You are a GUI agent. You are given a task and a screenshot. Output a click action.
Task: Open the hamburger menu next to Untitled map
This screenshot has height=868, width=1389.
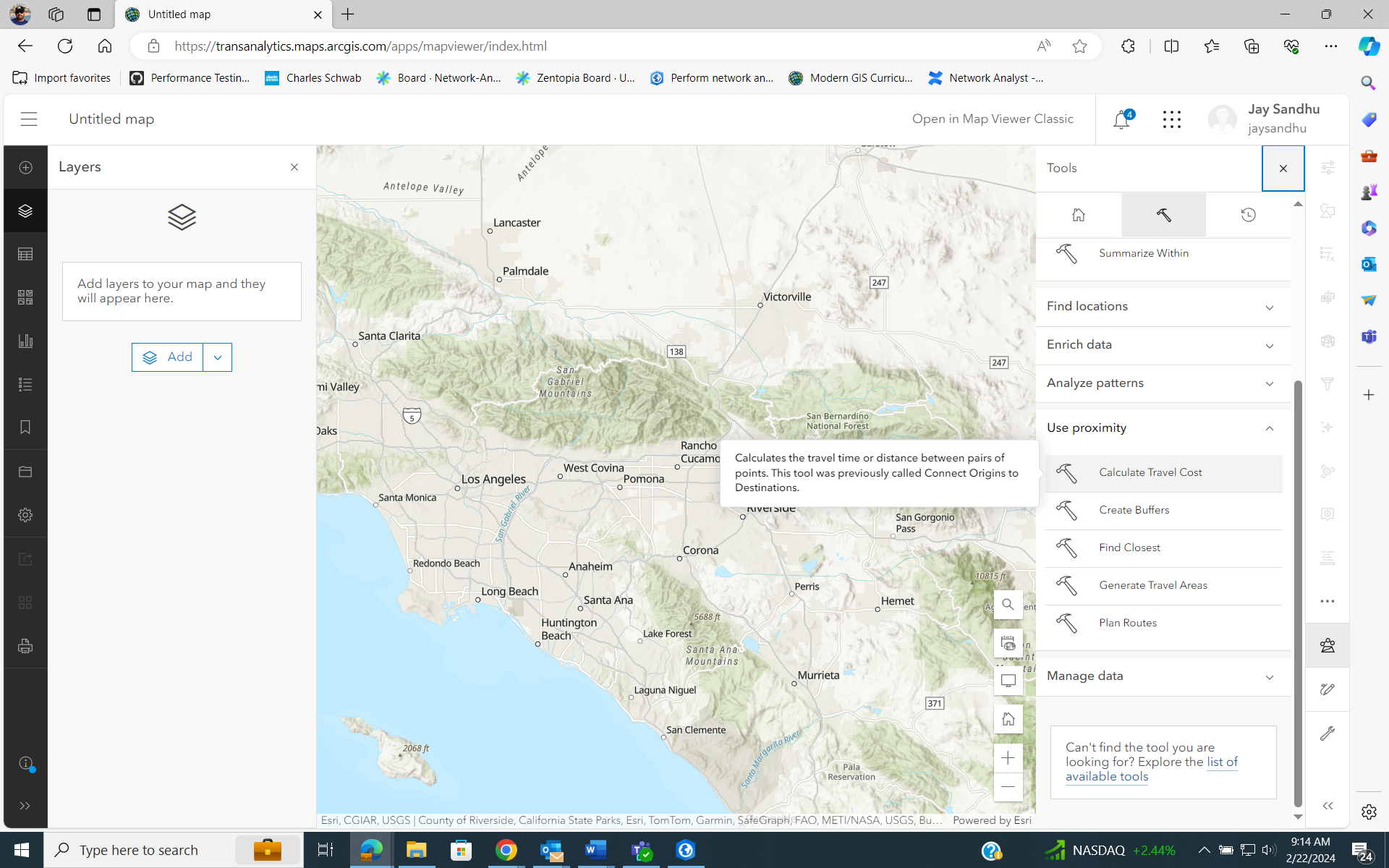29,119
